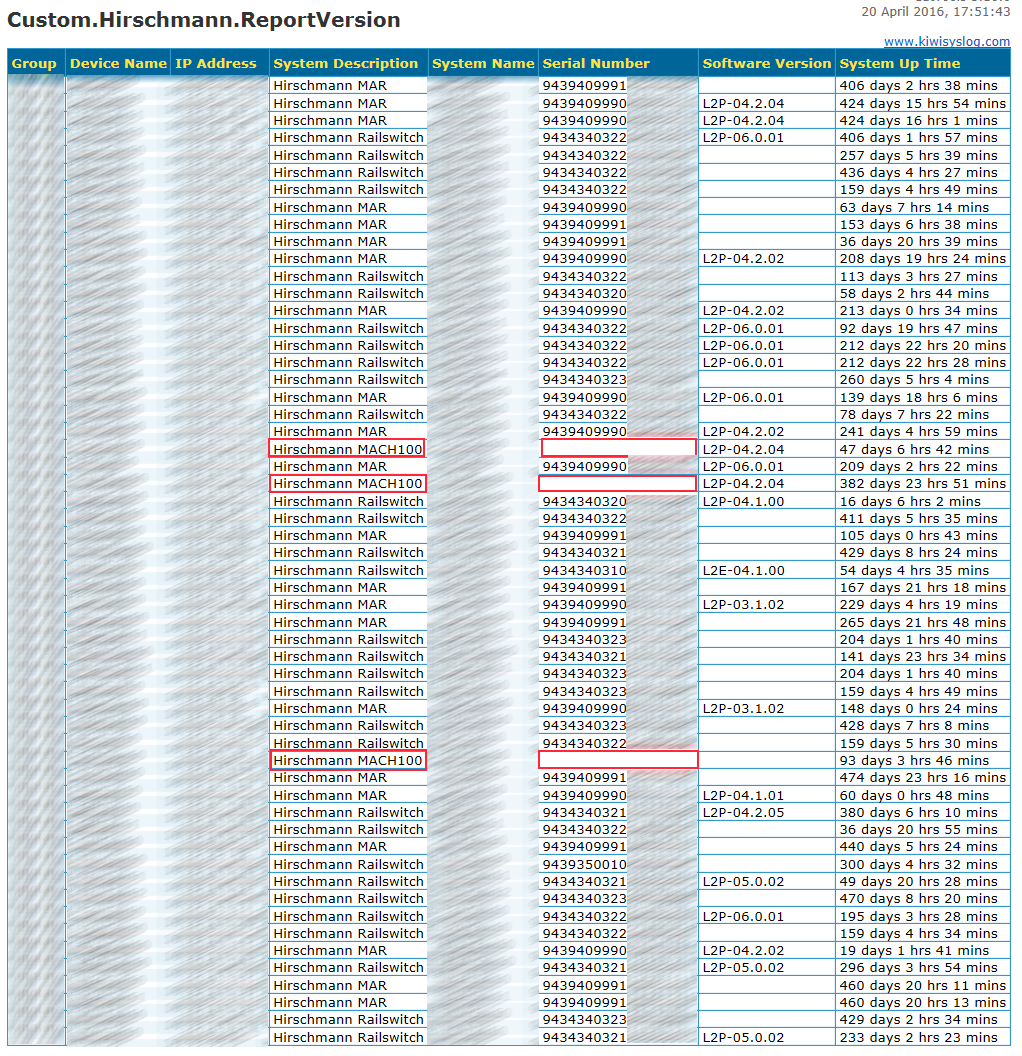1022x1056 pixels.
Task: Click the 167 days 21 hrs 18 mins cell
Action: pyautogui.click(x=922, y=587)
